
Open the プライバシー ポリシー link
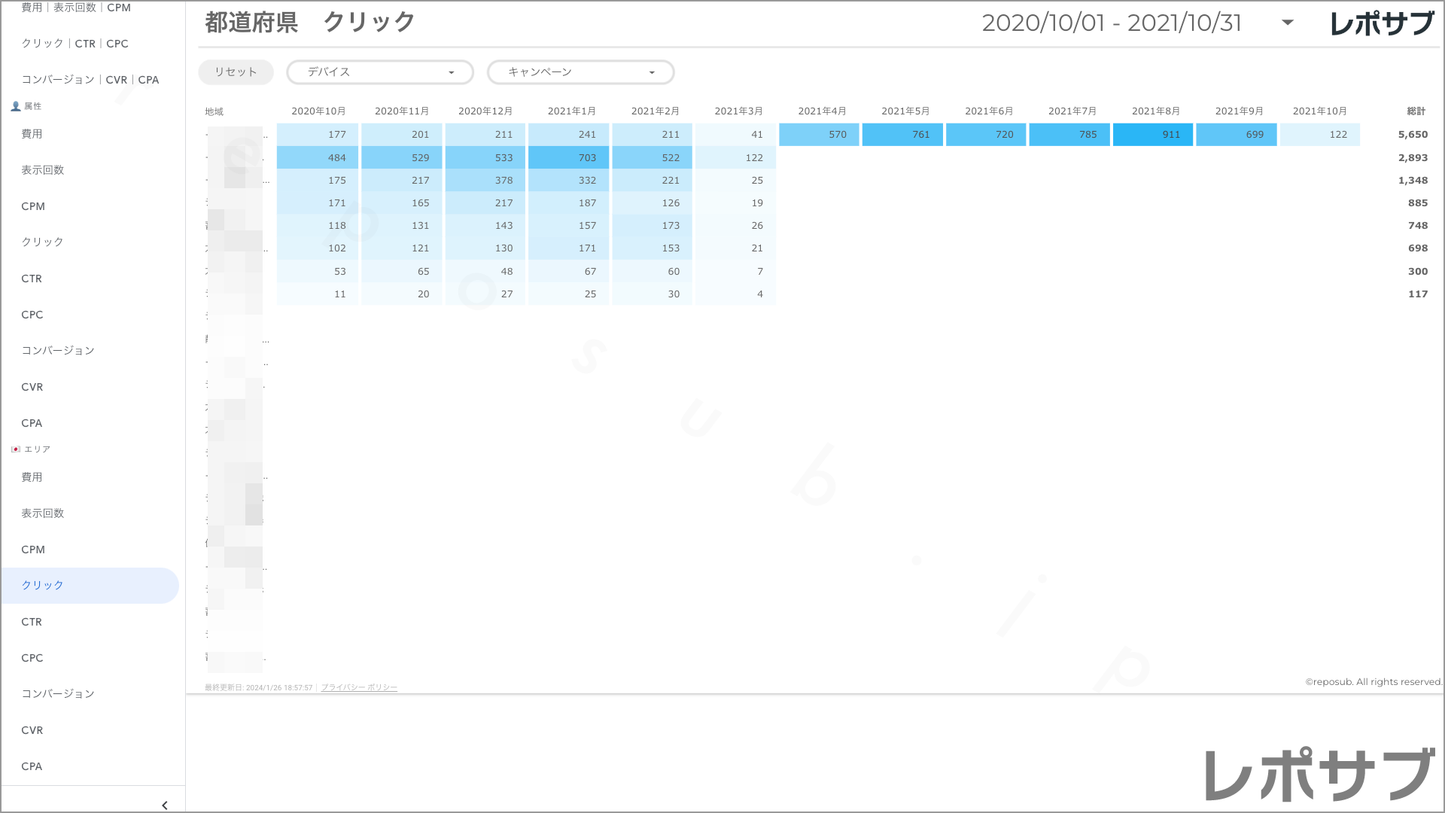359,688
